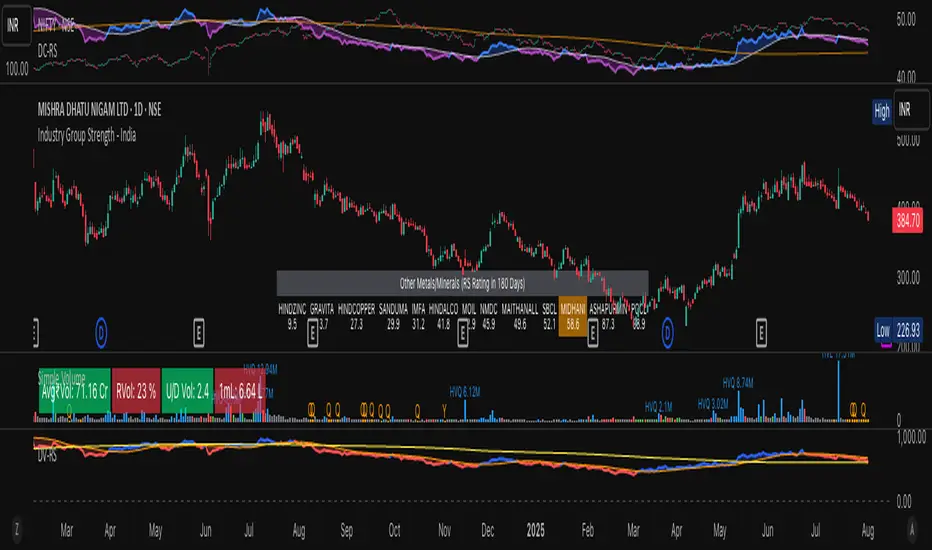Click the Nov label on the time axis
This screenshot has width=932, height=550.
coord(444,530)
